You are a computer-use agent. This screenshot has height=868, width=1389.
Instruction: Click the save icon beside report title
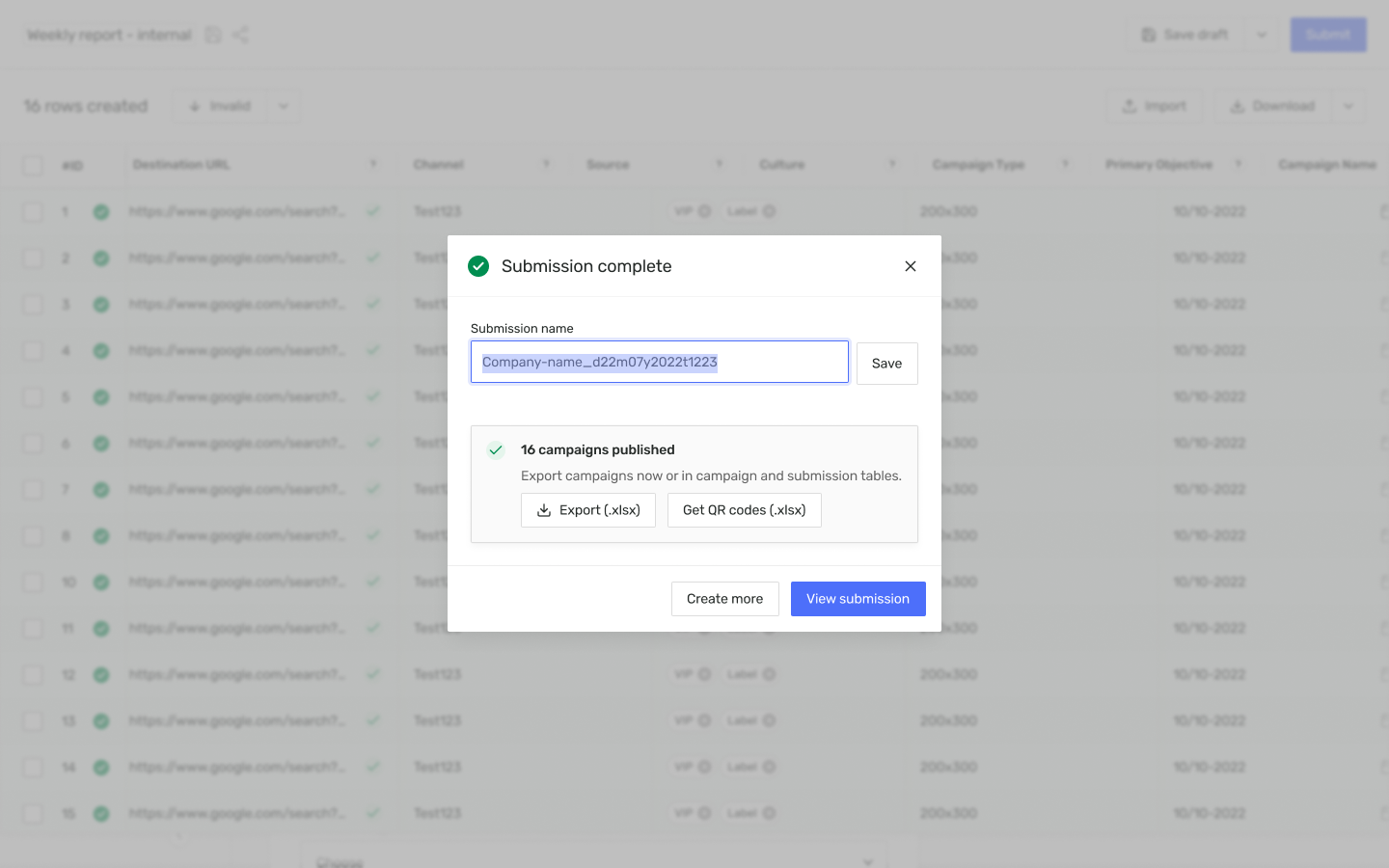[213, 35]
